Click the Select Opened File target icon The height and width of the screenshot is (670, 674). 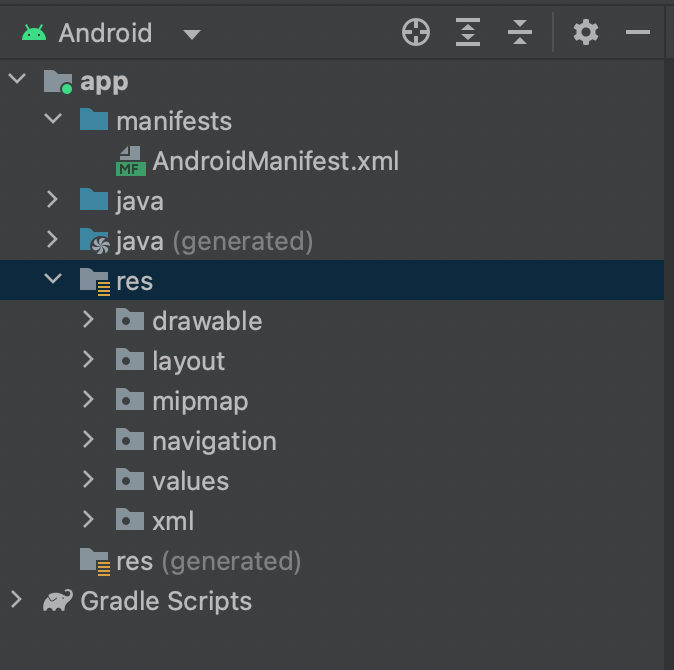pyautogui.click(x=416, y=33)
